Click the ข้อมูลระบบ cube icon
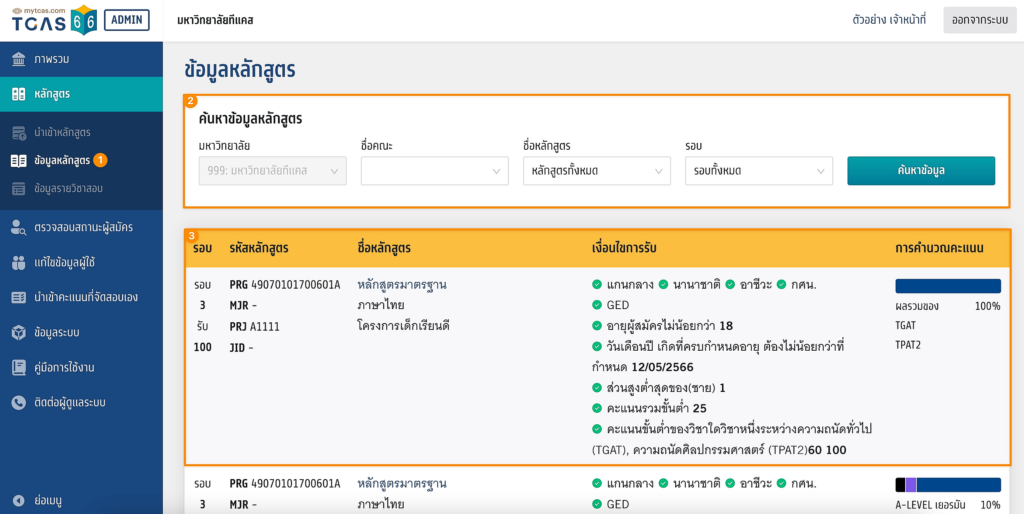 pos(19,332)
